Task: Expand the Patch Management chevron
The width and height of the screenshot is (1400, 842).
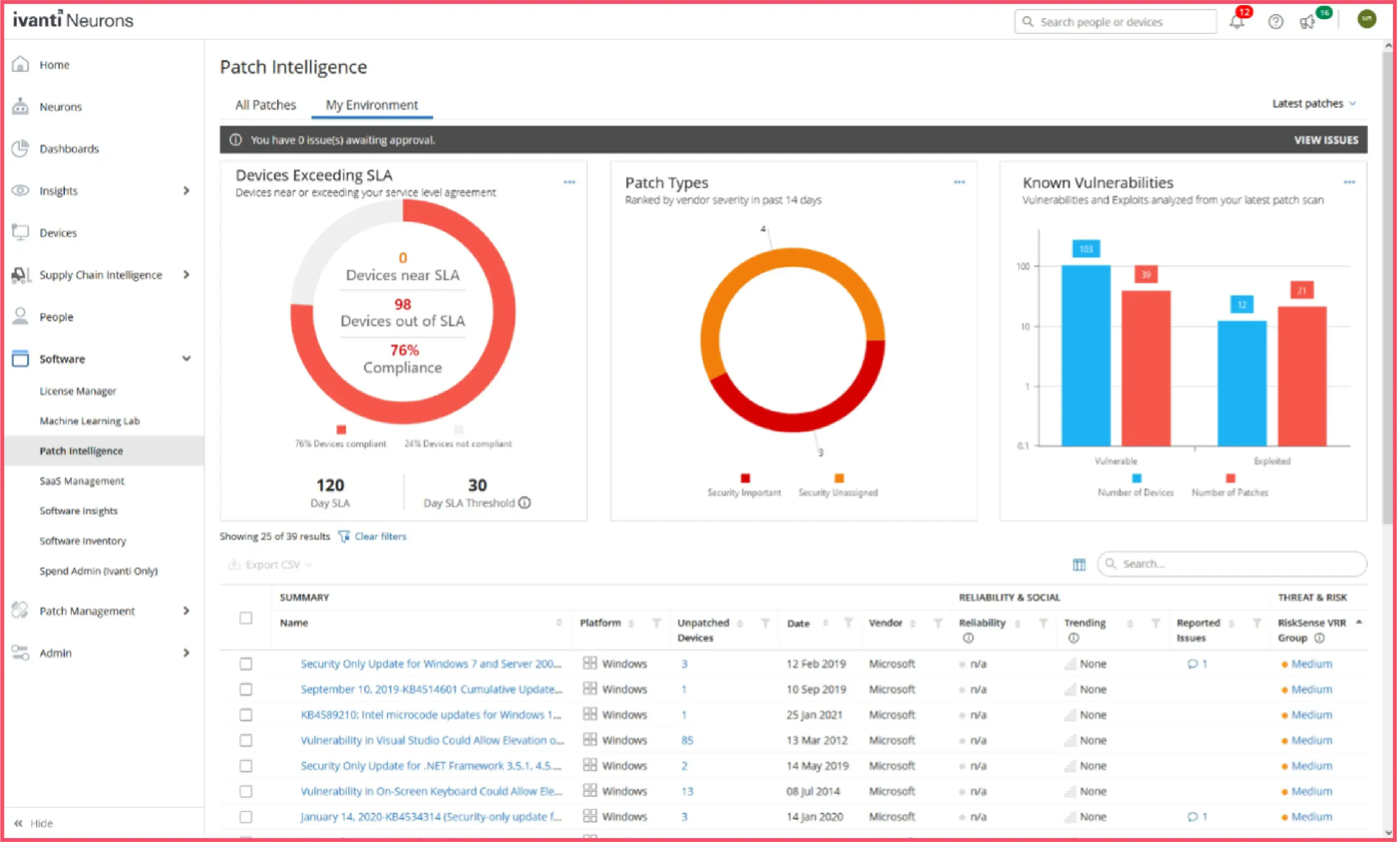Action: (186, 610)
